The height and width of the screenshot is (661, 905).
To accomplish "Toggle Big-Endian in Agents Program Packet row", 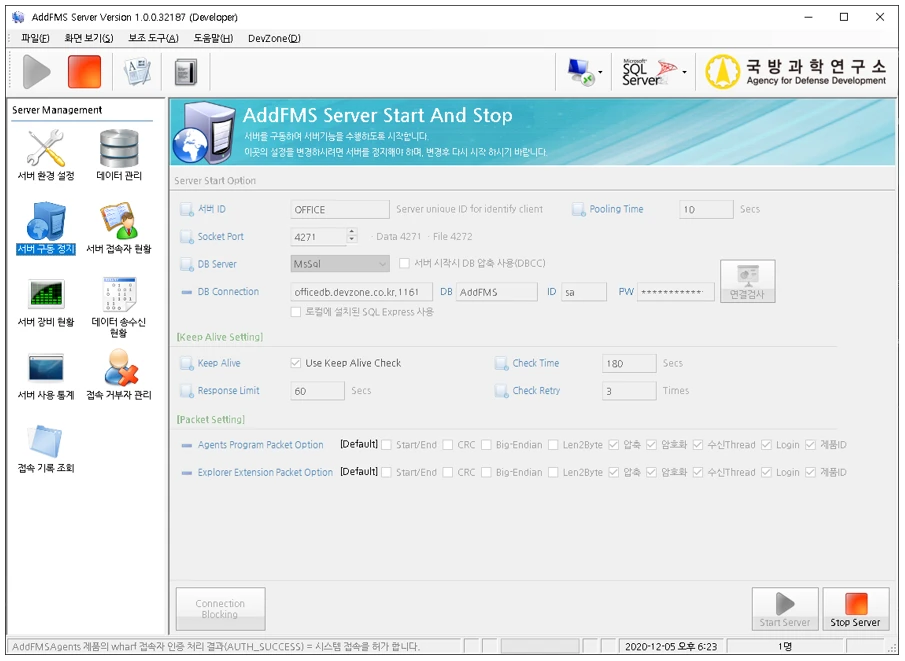I will [x=486, y=445].
